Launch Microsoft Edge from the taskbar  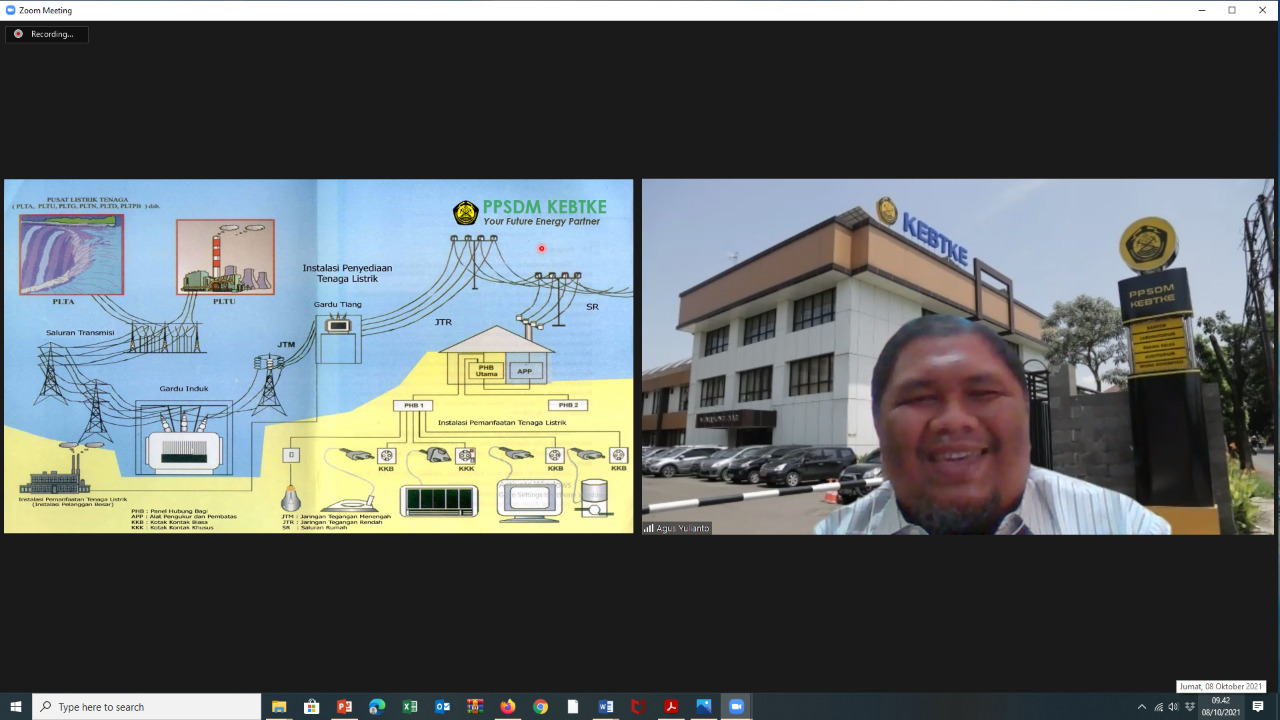(x=377, y=706)
